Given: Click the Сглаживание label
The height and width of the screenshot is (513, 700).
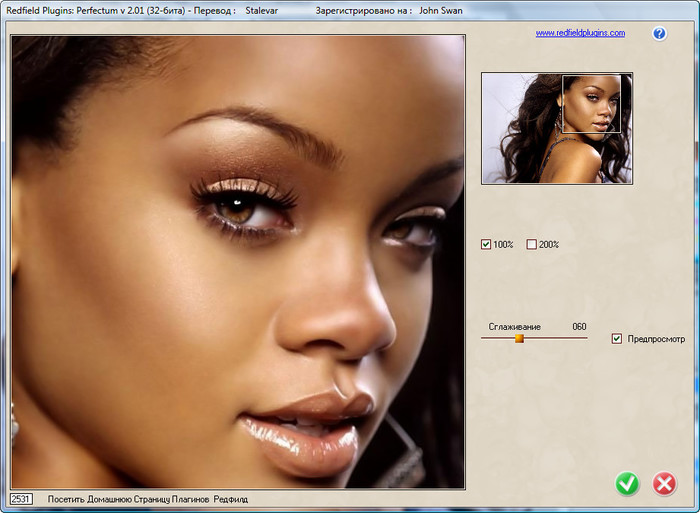Looking at the screenshot, I should [x=514, y=327].
